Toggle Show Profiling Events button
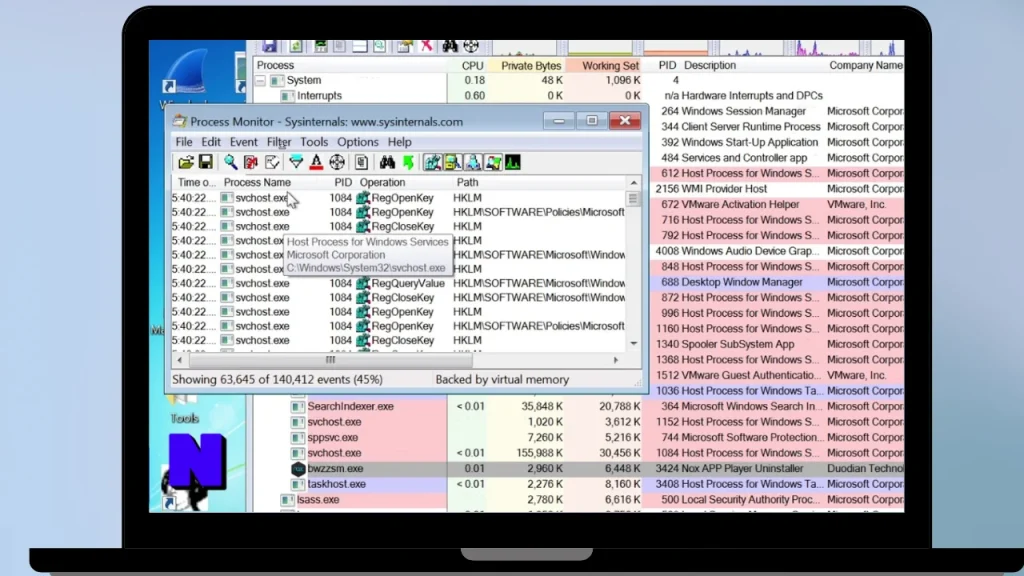 [x=513, y=163]
